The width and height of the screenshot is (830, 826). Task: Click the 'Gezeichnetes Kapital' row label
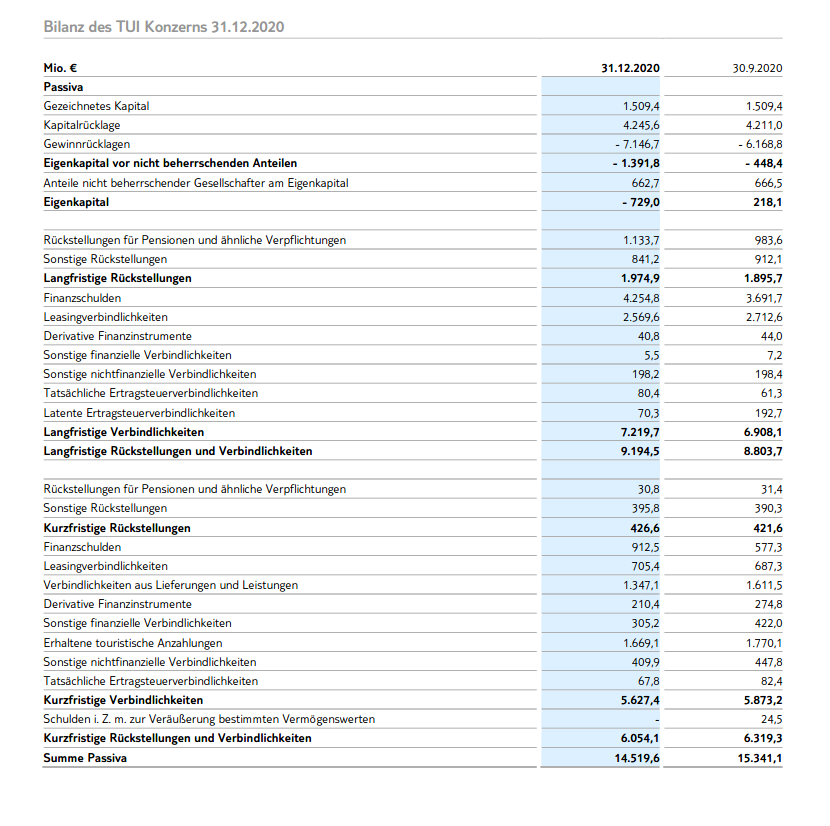96,106
